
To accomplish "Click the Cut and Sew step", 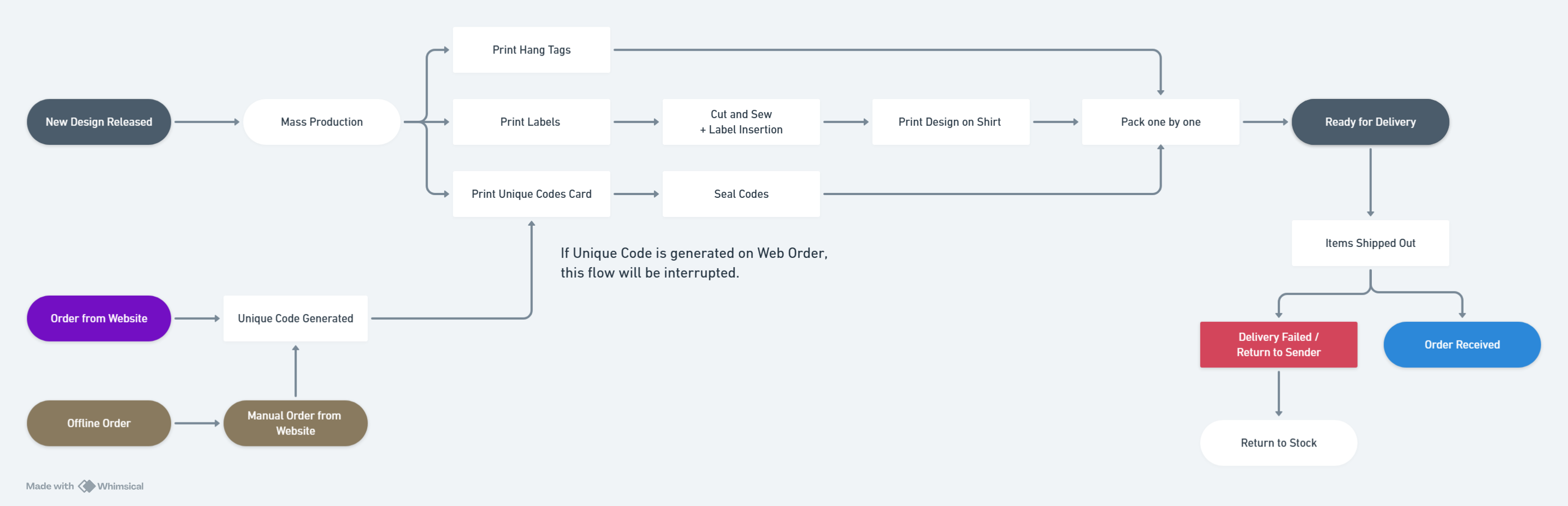I will click(x=741, y=122).
